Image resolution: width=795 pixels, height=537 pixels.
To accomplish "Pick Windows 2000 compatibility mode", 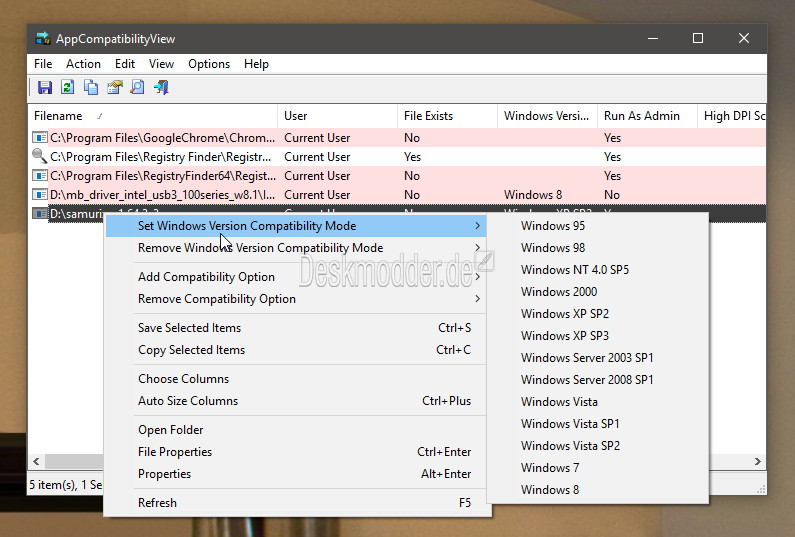I will (597, 292).
